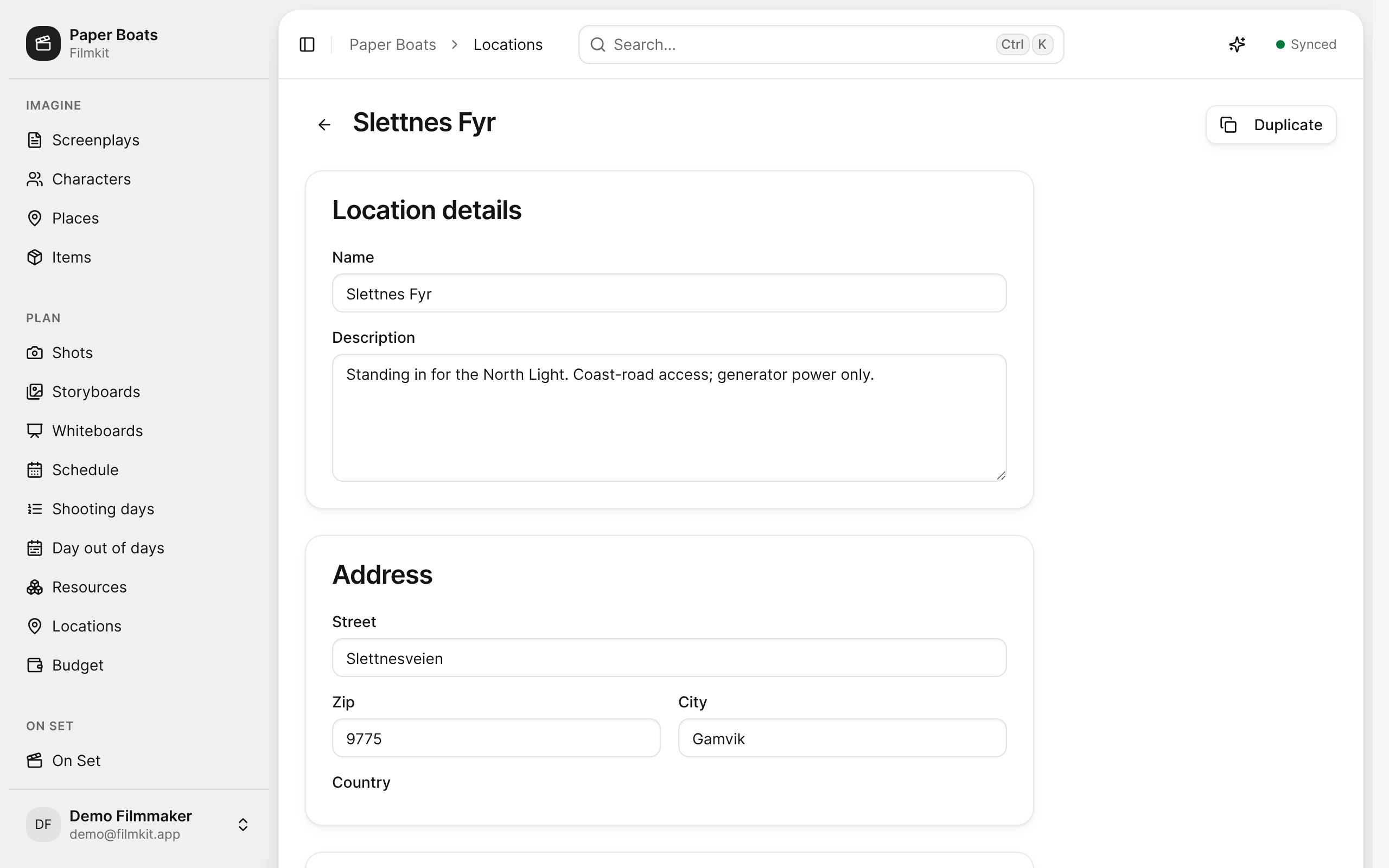Click the City field Gamvik
Viewport: 1389px width, 868px height.
pos(842,738)
